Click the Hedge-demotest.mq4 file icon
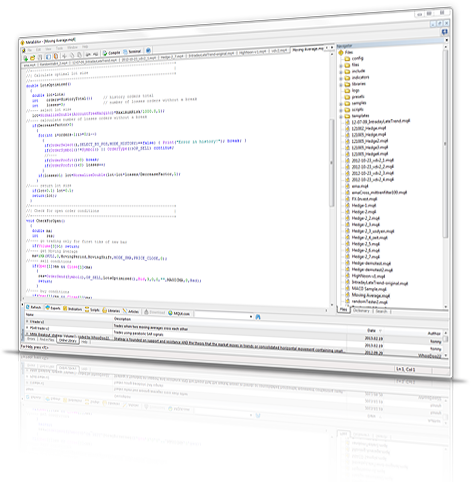The height and width of the screenshot is (482, 472). pos(347,263)
